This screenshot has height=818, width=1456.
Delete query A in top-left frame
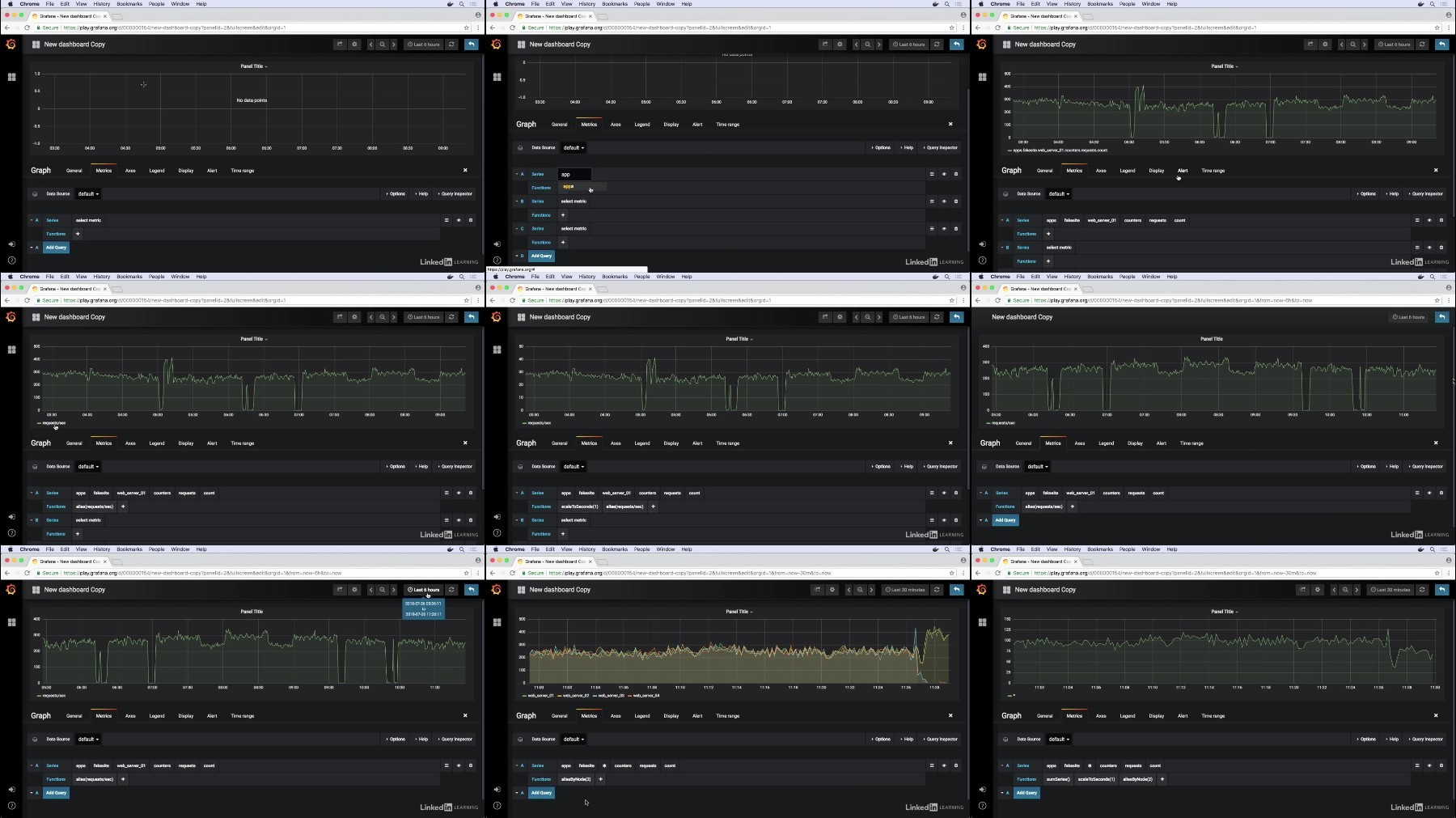[471, 220]
